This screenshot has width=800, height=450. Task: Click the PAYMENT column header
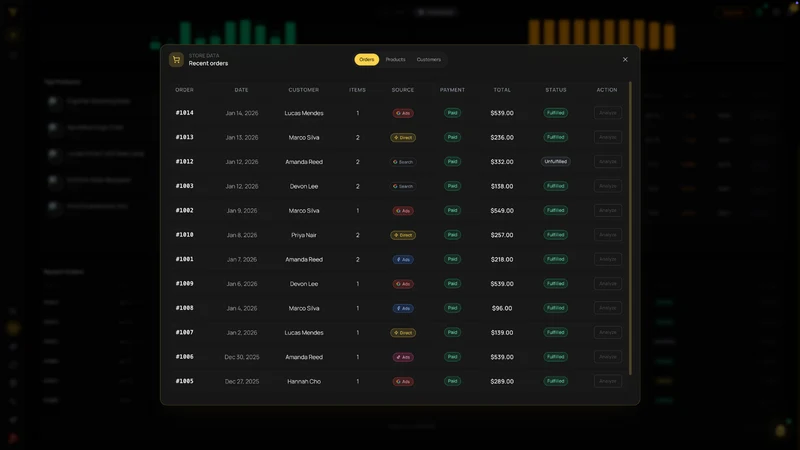tap(453, 90)
